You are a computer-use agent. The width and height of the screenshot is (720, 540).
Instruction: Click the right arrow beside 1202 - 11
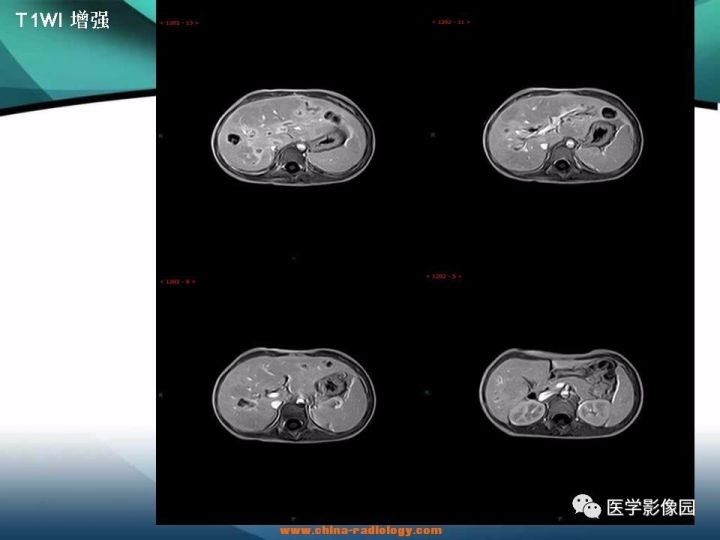(x=468, y=22)
